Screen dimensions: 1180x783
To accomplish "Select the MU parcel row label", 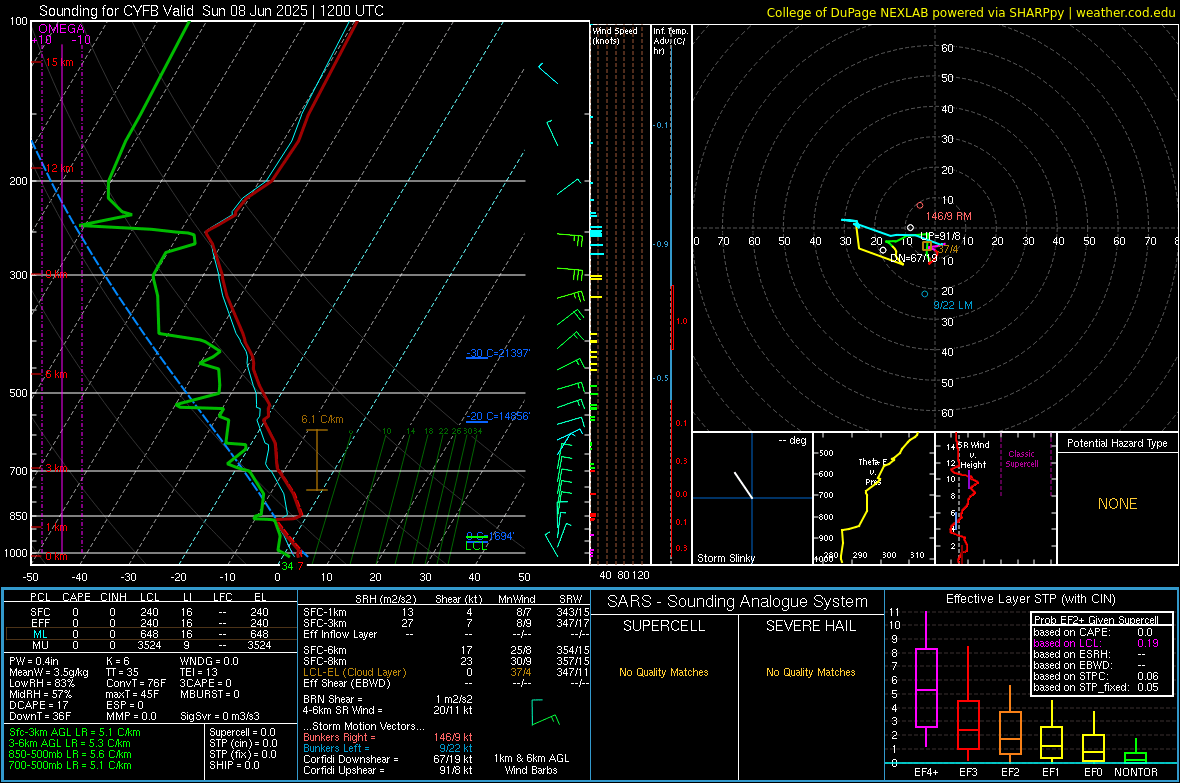I will (40, 645).
